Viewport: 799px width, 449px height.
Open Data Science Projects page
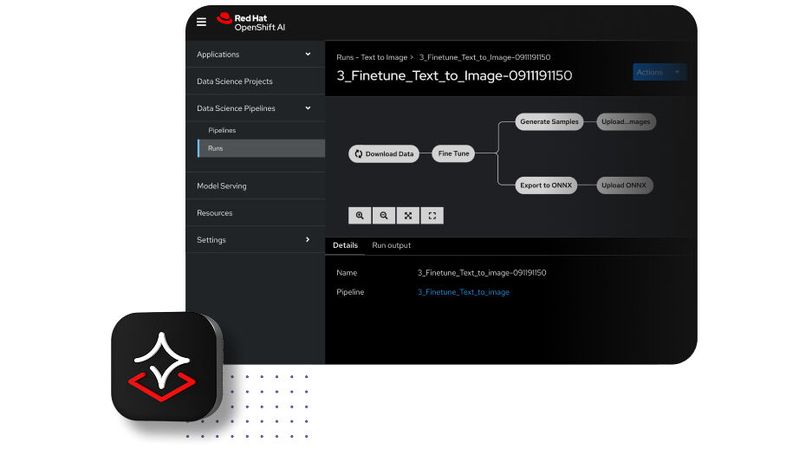255,82
